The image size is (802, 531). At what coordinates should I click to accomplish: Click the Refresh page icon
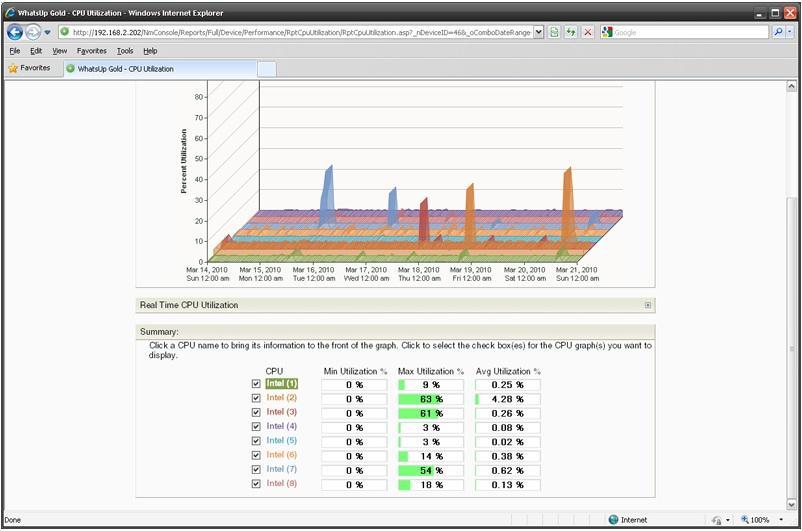[x=571, y=32]
